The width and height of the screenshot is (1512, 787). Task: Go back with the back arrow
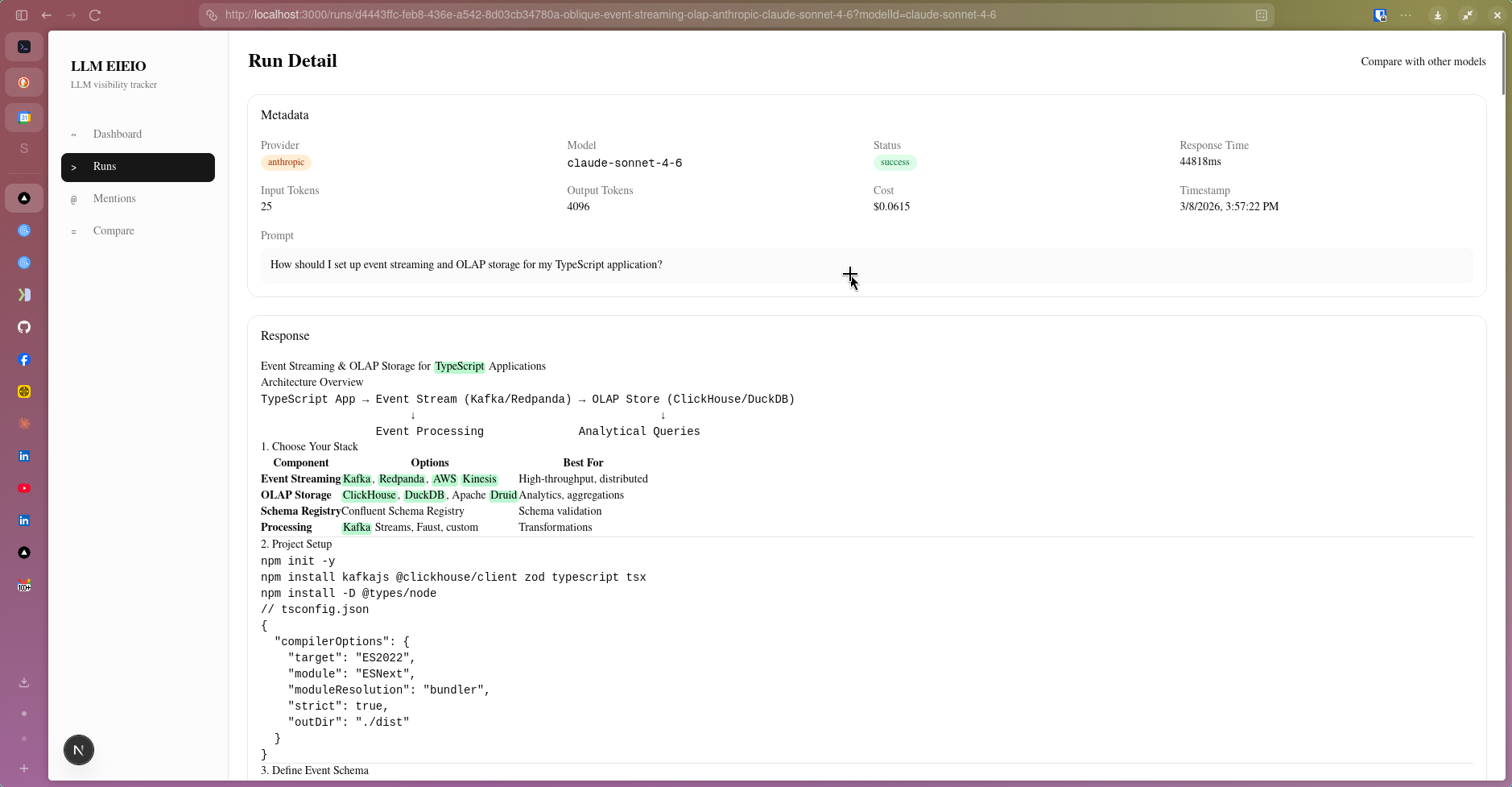47,15
